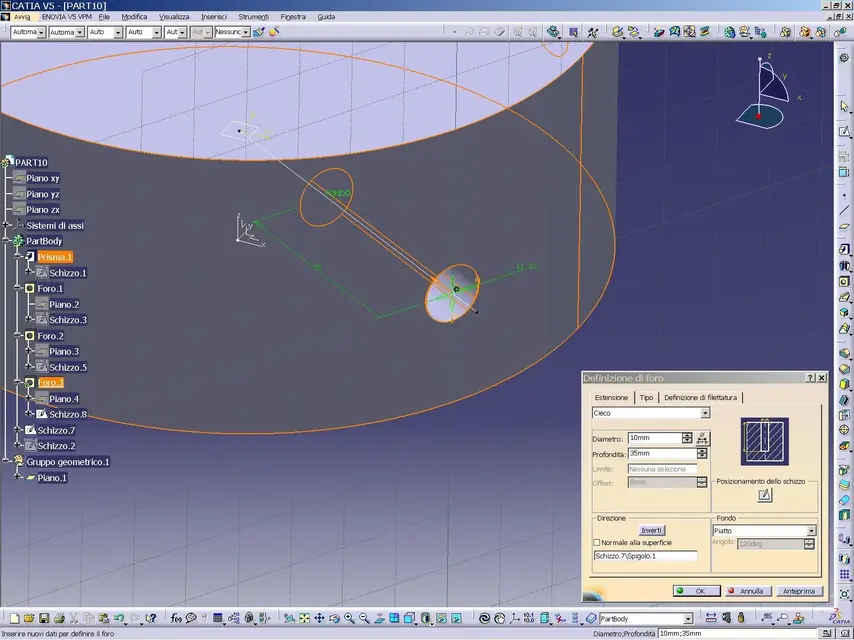Click the Zoom In magnifier icon
Screen dimensions: 854x640
(349, 618)
